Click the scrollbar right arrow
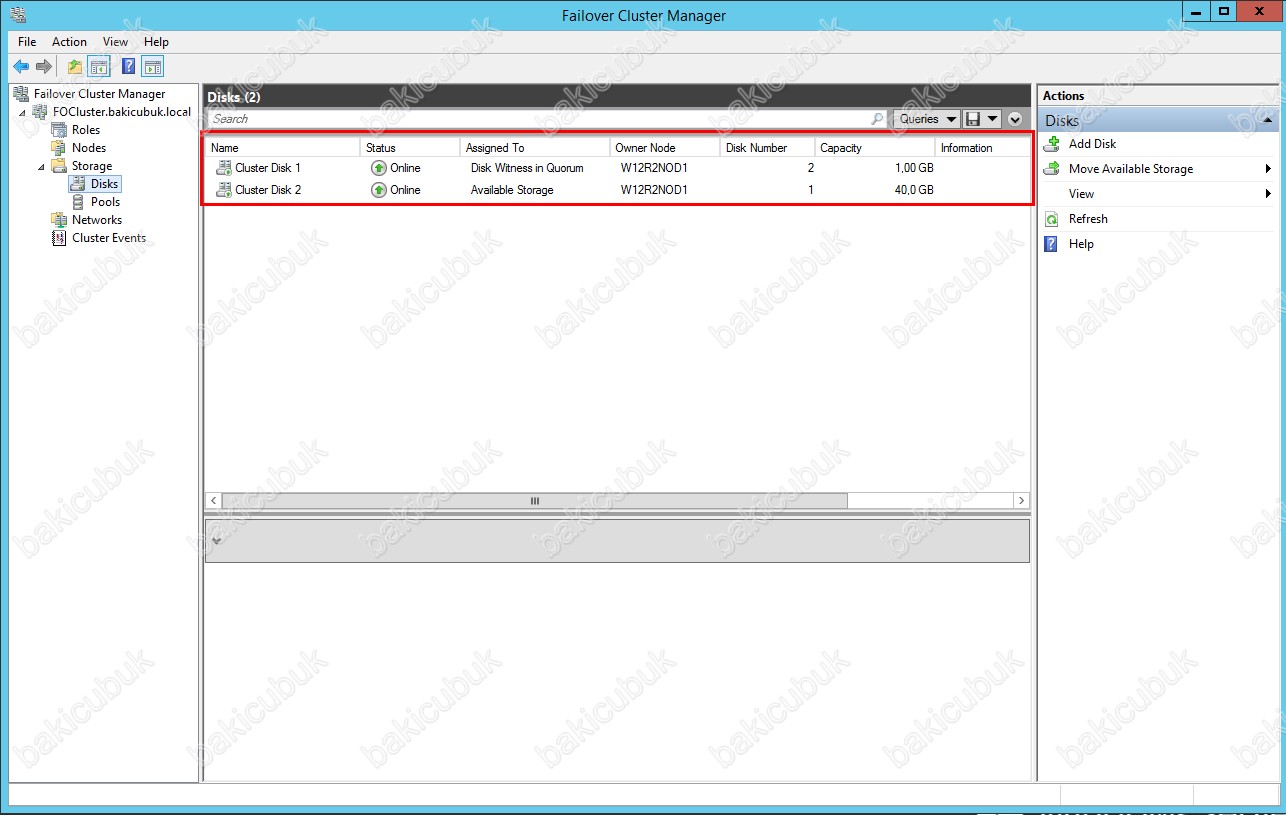The height and width of the screenshot is (815, 1286). (x=1021, y=501)
